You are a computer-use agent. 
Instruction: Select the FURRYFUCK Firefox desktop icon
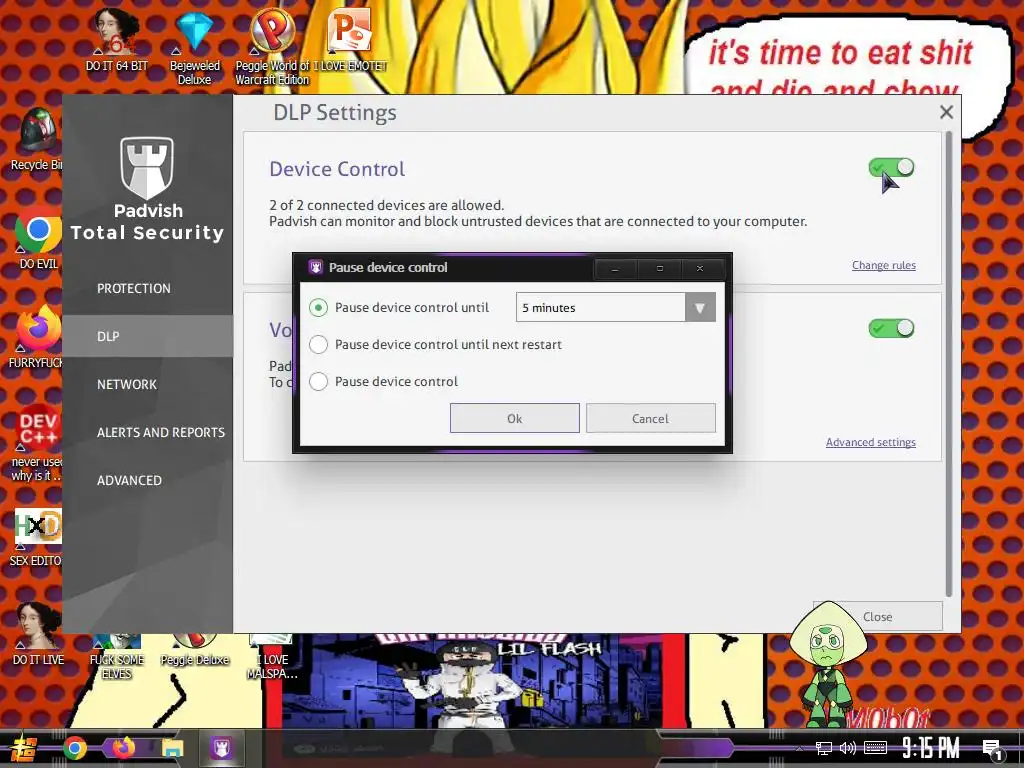tap(38, 337)
